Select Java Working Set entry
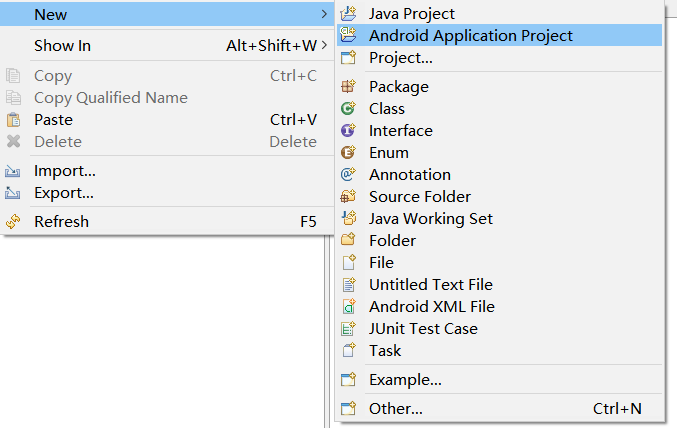Image resolution: width=677 pixels, height=428 pixels. [430, 219]
